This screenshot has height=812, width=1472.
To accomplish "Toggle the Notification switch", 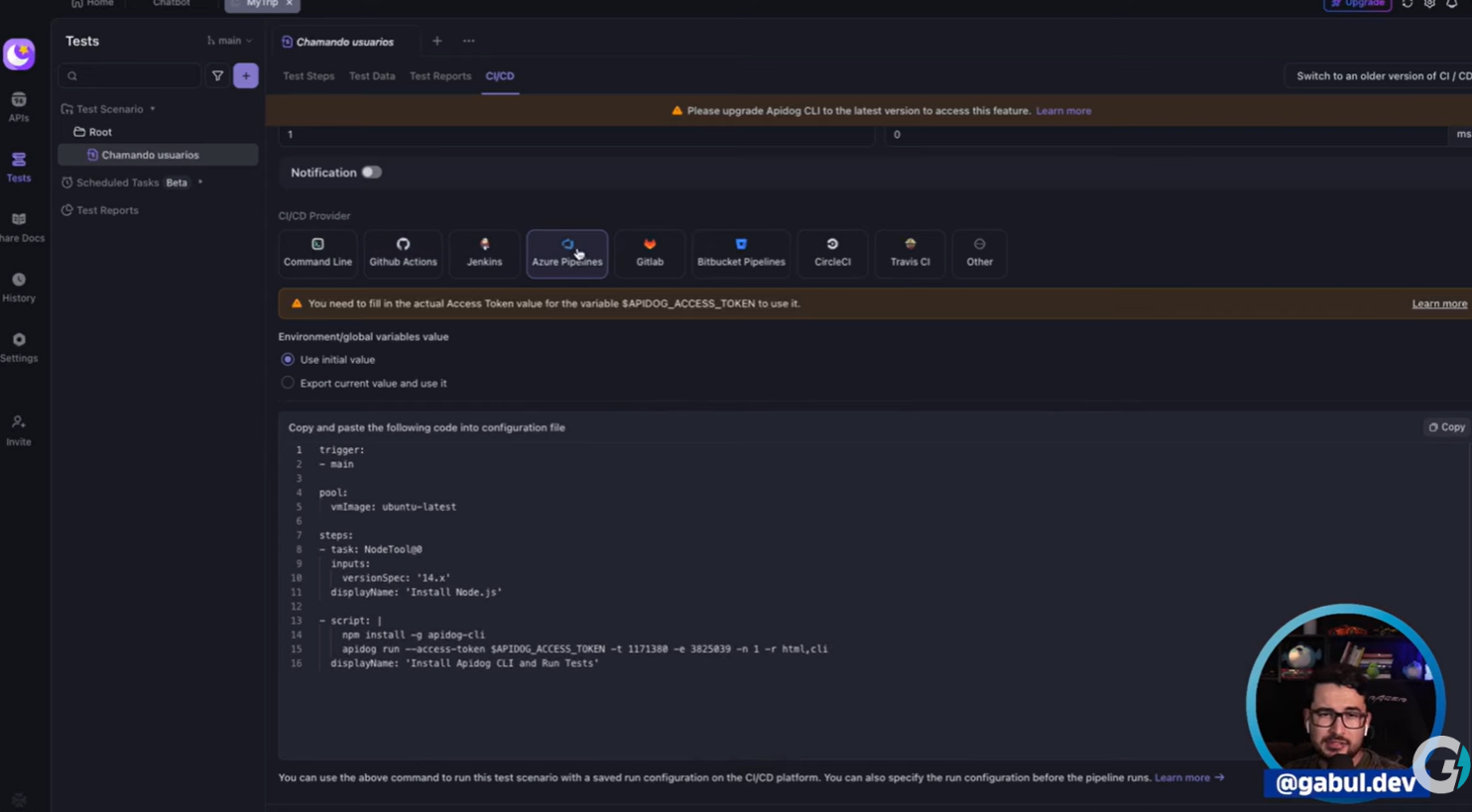I will coord(371,172).
